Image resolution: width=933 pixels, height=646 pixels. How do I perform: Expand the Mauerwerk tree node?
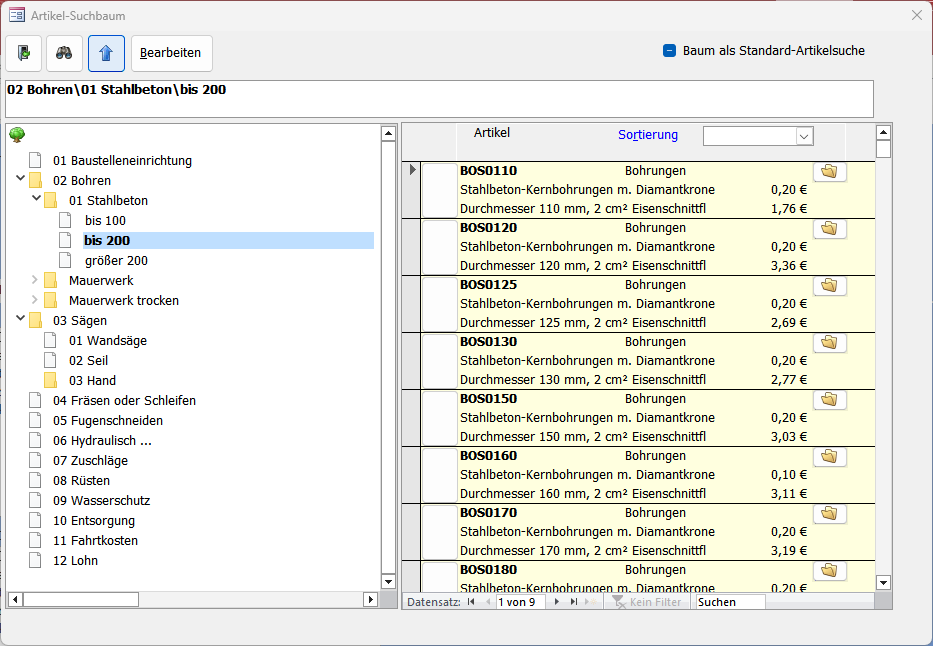click(36, 281)
